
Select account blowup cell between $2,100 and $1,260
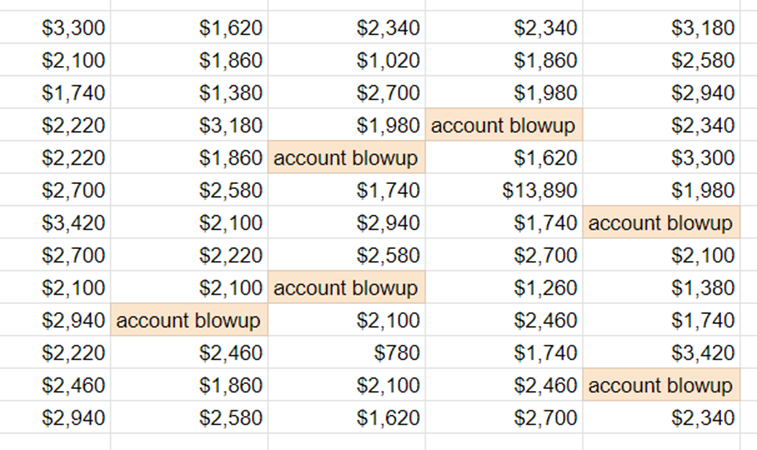(x=347, y=288)
